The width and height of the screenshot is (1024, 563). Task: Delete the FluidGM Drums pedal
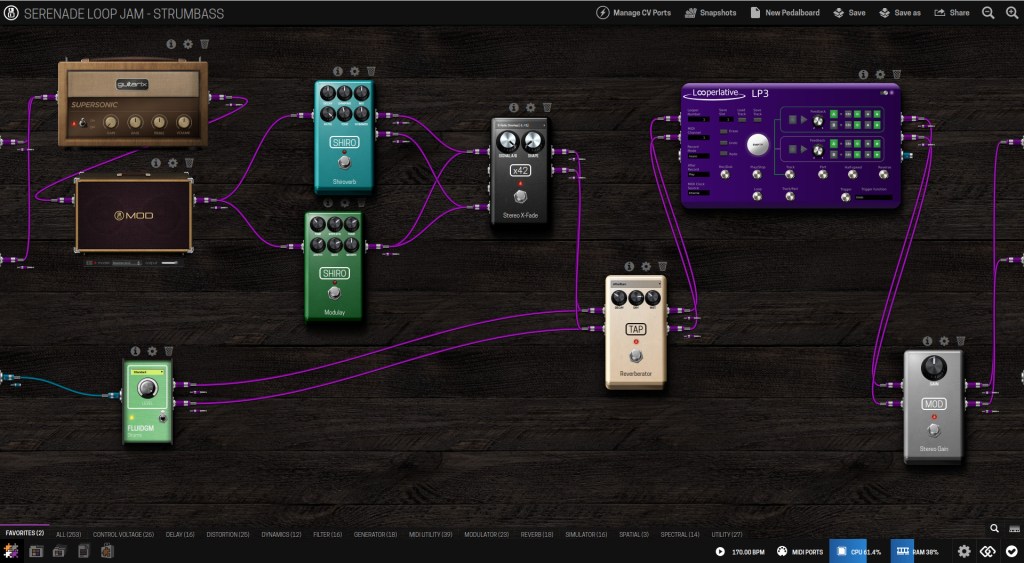tap(168, 351)
